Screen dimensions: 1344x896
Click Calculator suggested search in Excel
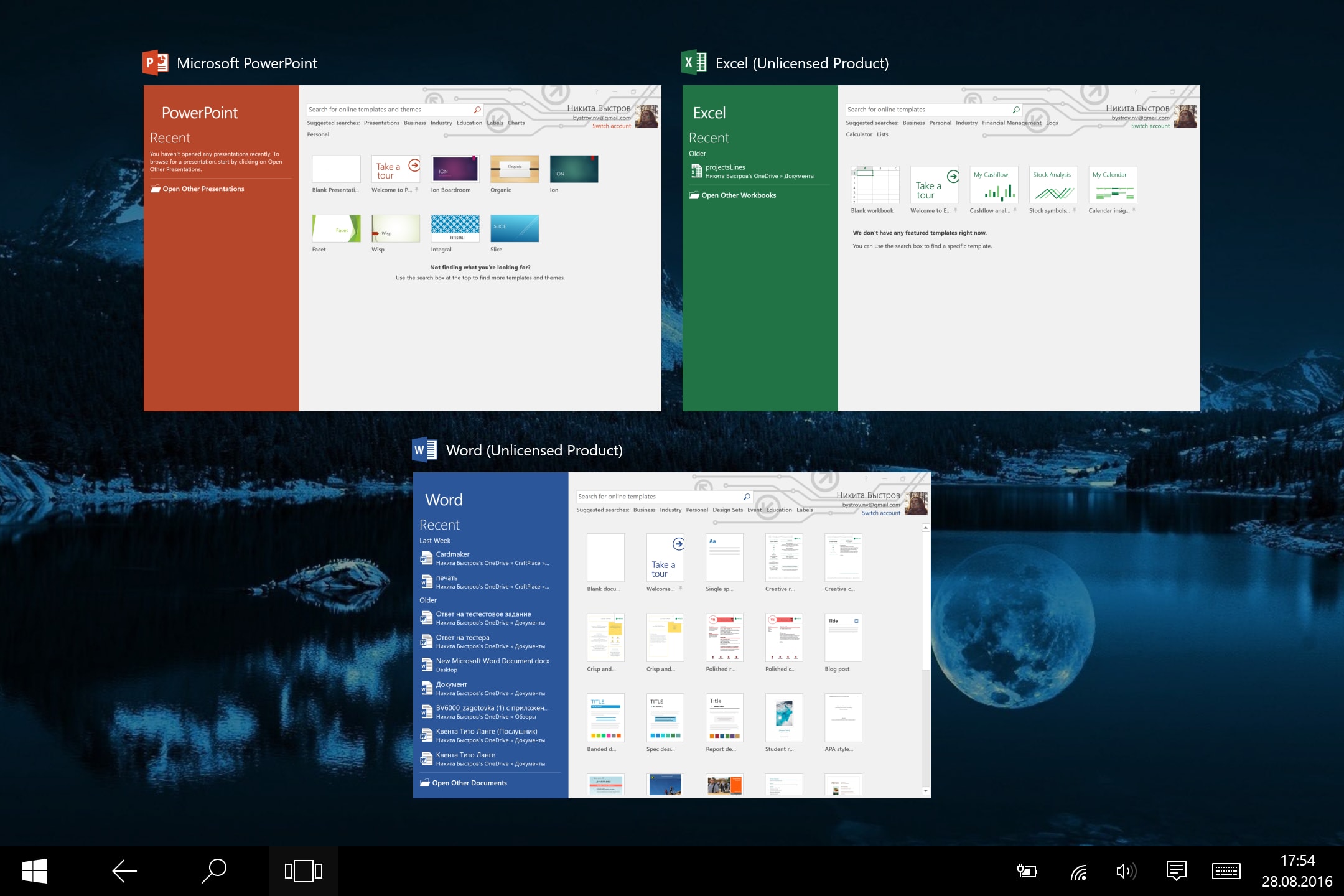point(859,134)
